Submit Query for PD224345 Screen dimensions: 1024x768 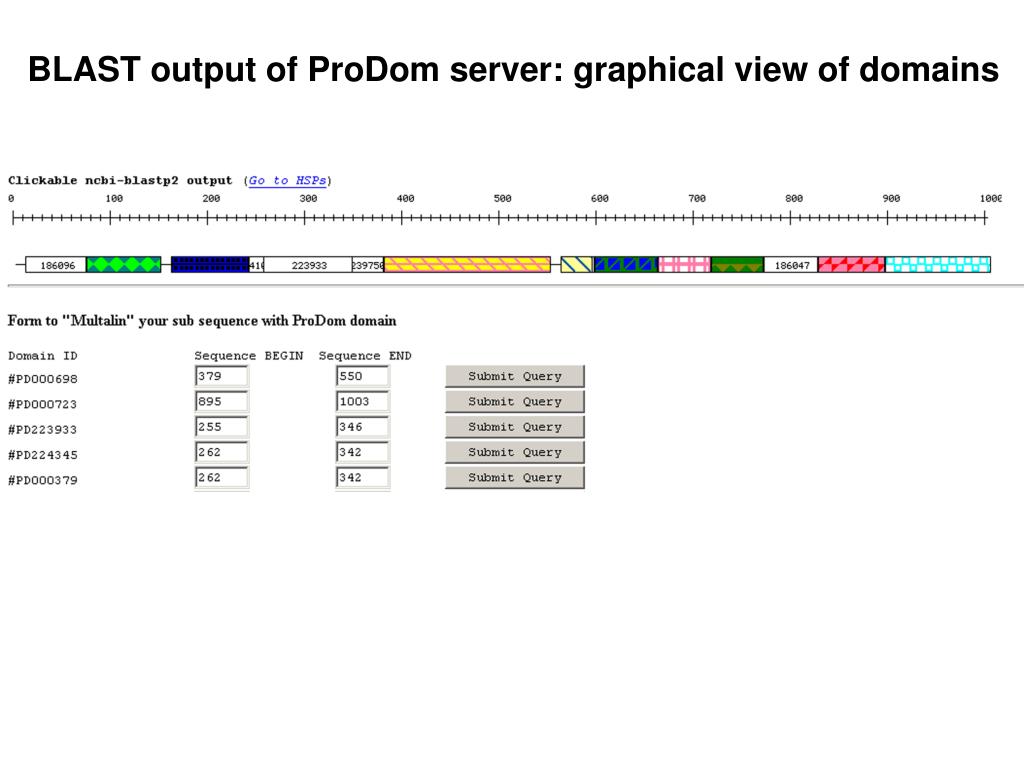(x=515, y=453)
